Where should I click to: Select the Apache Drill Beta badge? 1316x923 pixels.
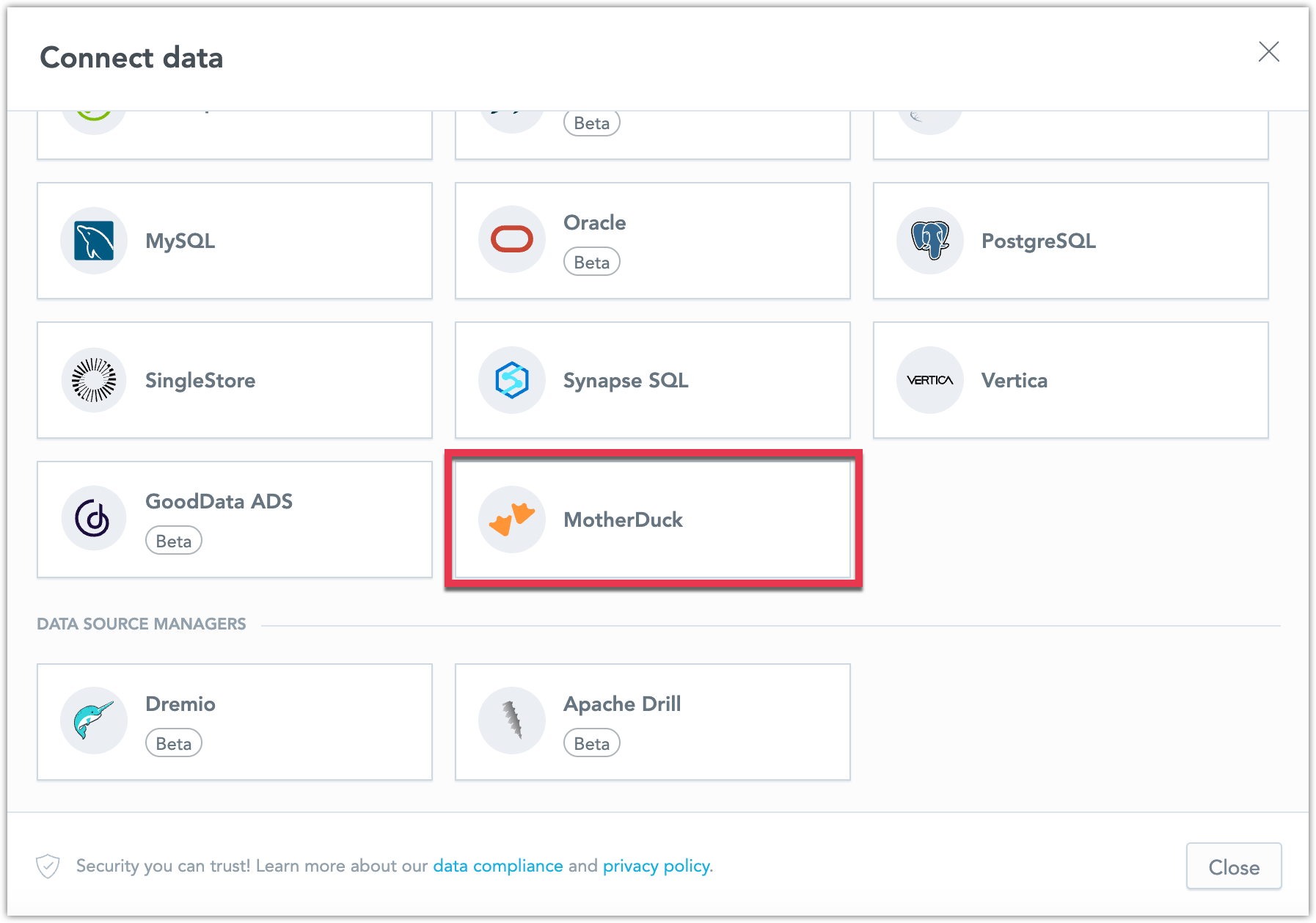point(591,743)
